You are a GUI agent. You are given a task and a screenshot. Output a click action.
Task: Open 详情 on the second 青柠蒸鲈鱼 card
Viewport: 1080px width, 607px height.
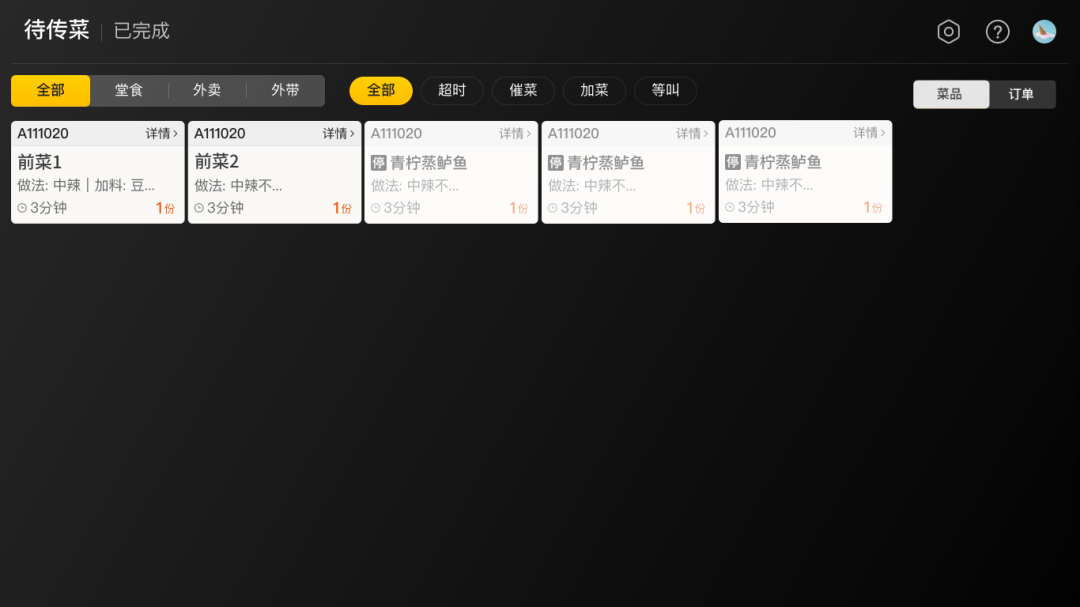(692, 134)
